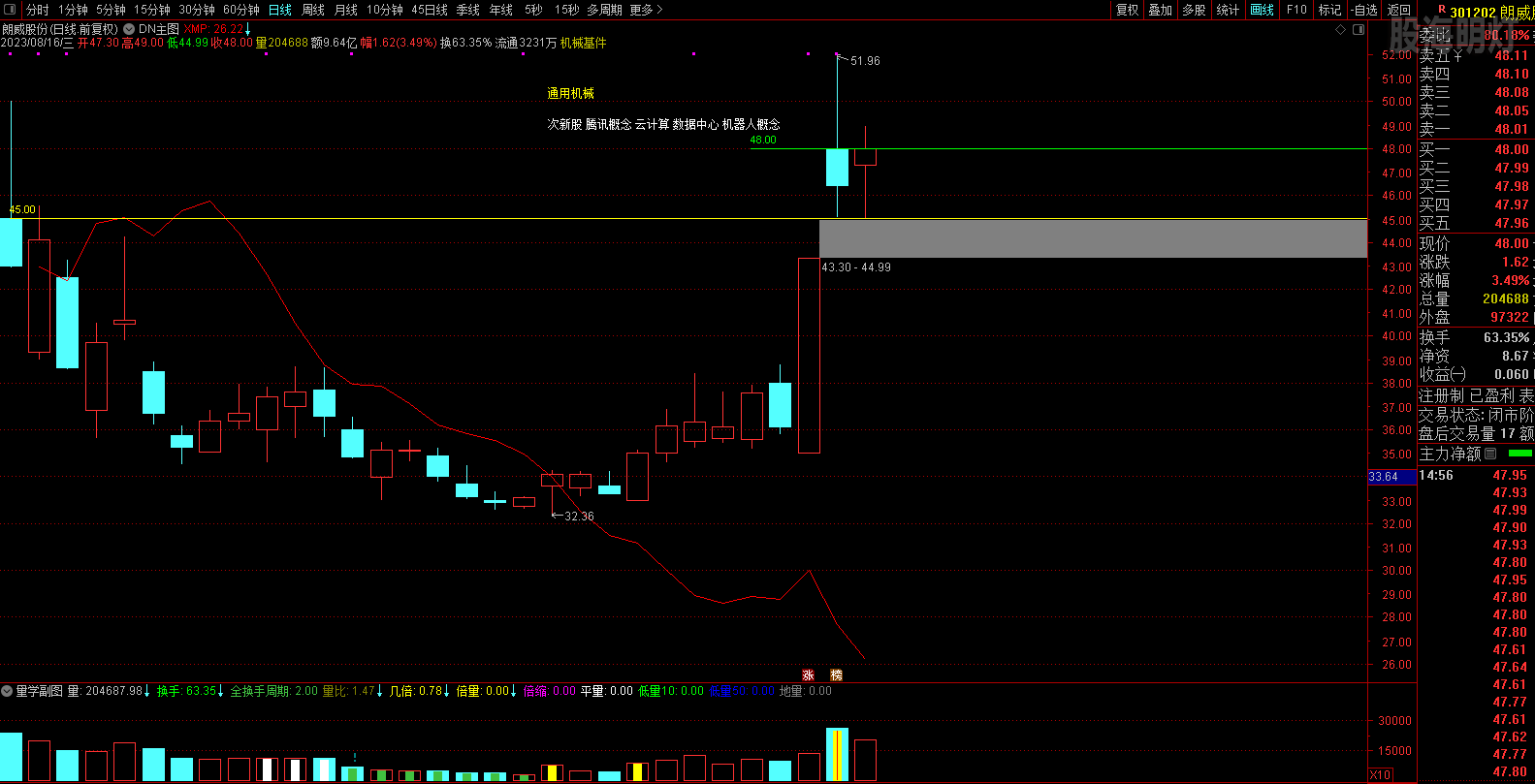Screen dimensions: 1535x784
Task: Click the X10 scale button
Action: point(1381,774)
